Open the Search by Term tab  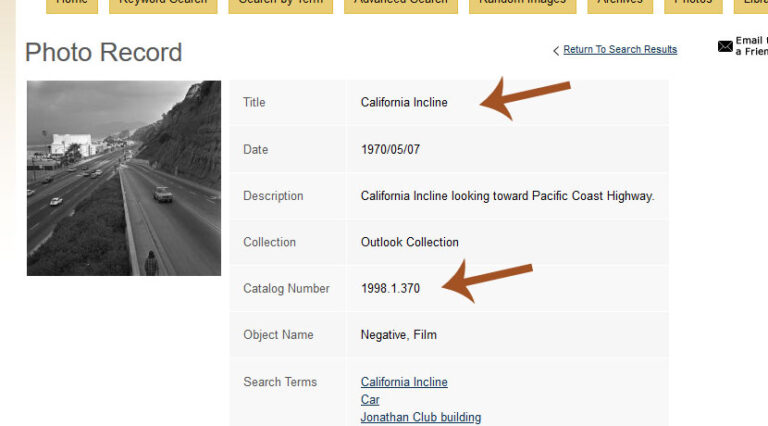(281, 5)
